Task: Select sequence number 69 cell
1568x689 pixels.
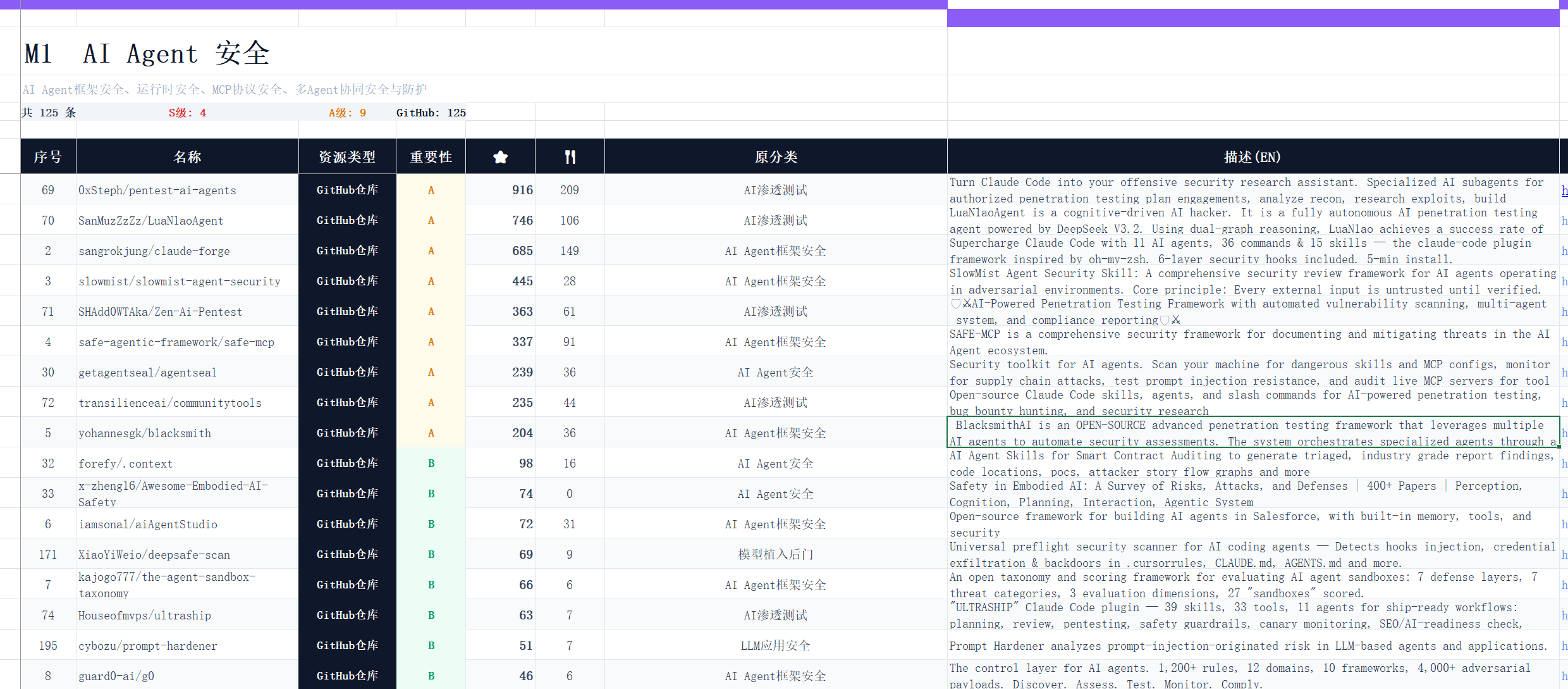Action: (x=48, y=190)
